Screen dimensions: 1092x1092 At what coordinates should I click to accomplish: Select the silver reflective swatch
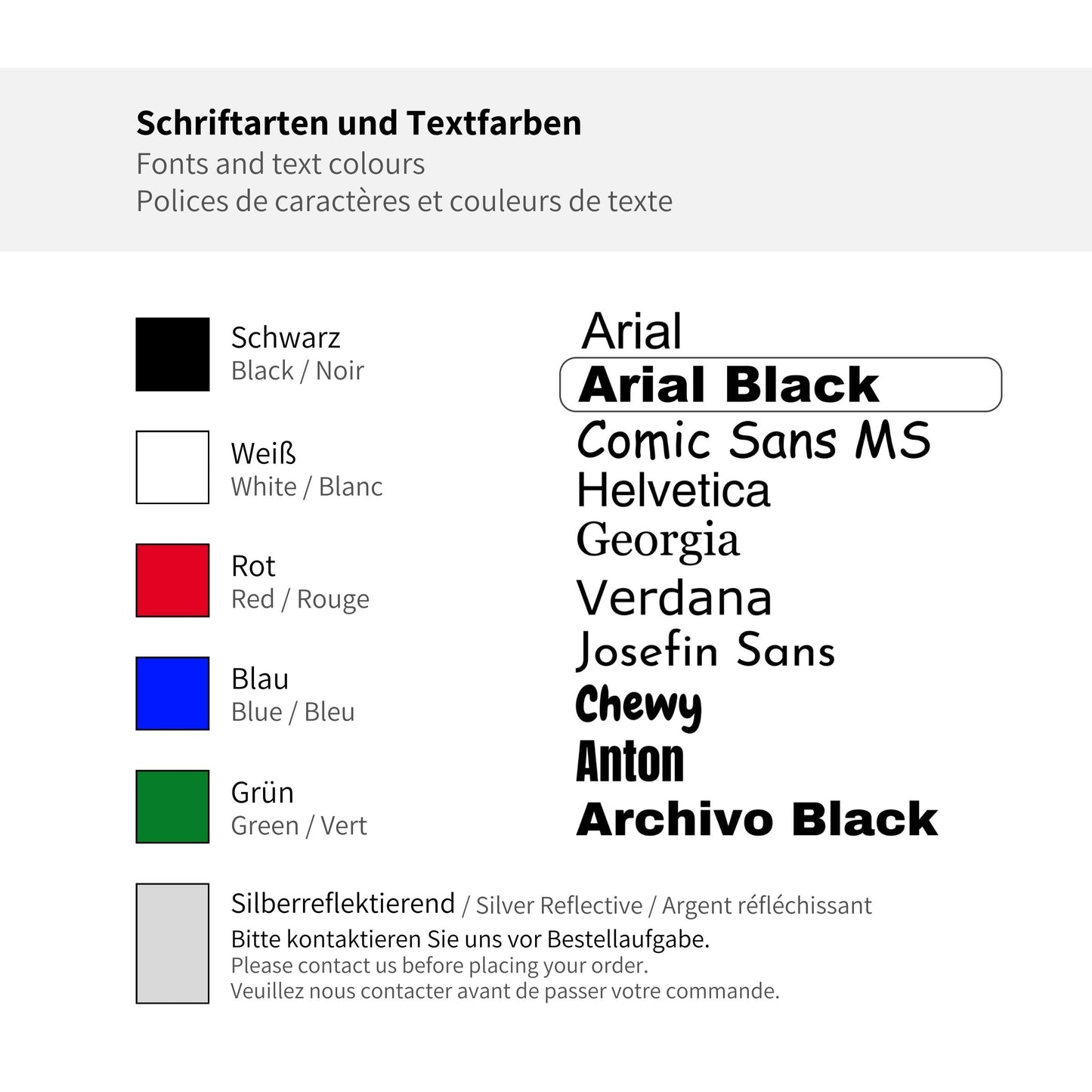click(172, 943)
